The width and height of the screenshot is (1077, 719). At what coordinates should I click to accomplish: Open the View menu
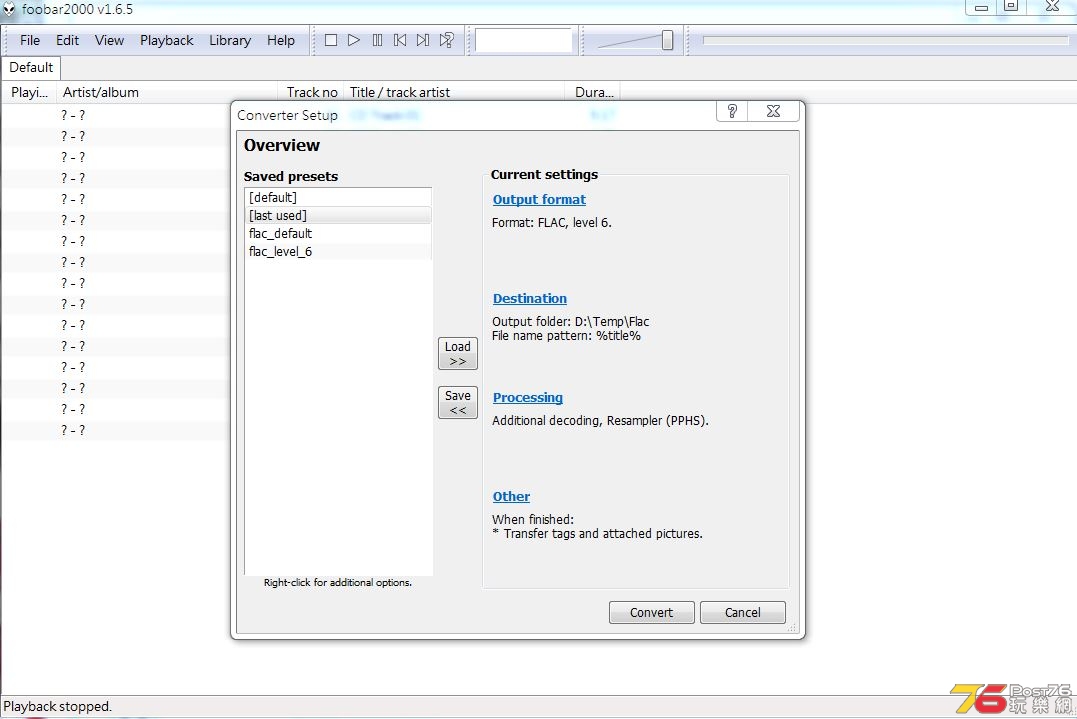[109, 41]
